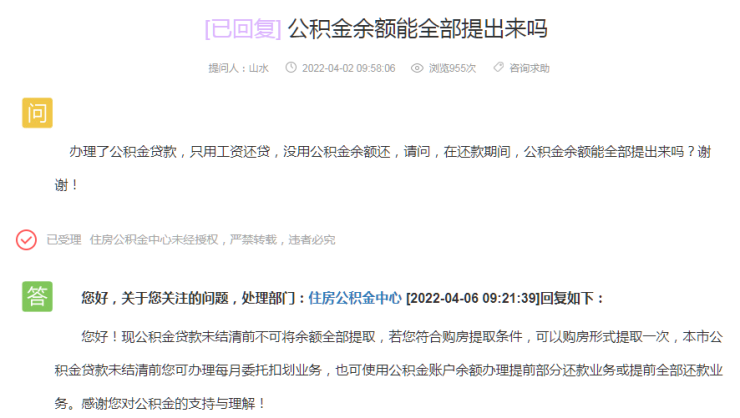Click the eye icon next to 浏览955次

[417, 68]
